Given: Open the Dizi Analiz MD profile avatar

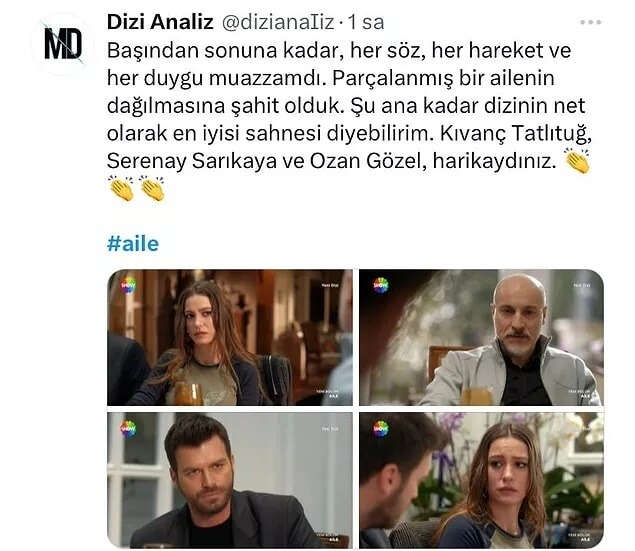Looking at the screenshot, I should 63,44.
